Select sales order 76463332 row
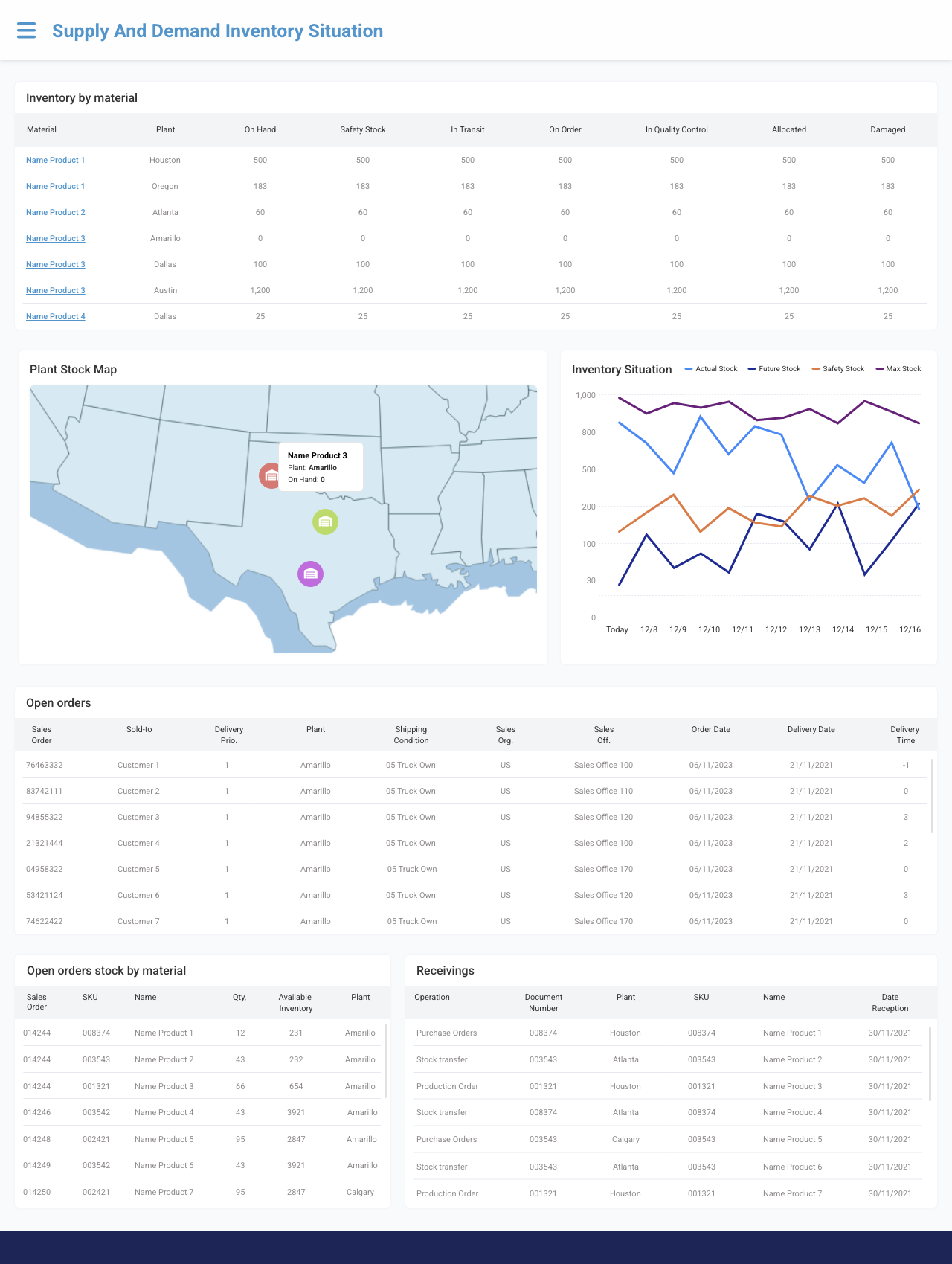This screenshot has width=952, height=1264. pos(45,765)
